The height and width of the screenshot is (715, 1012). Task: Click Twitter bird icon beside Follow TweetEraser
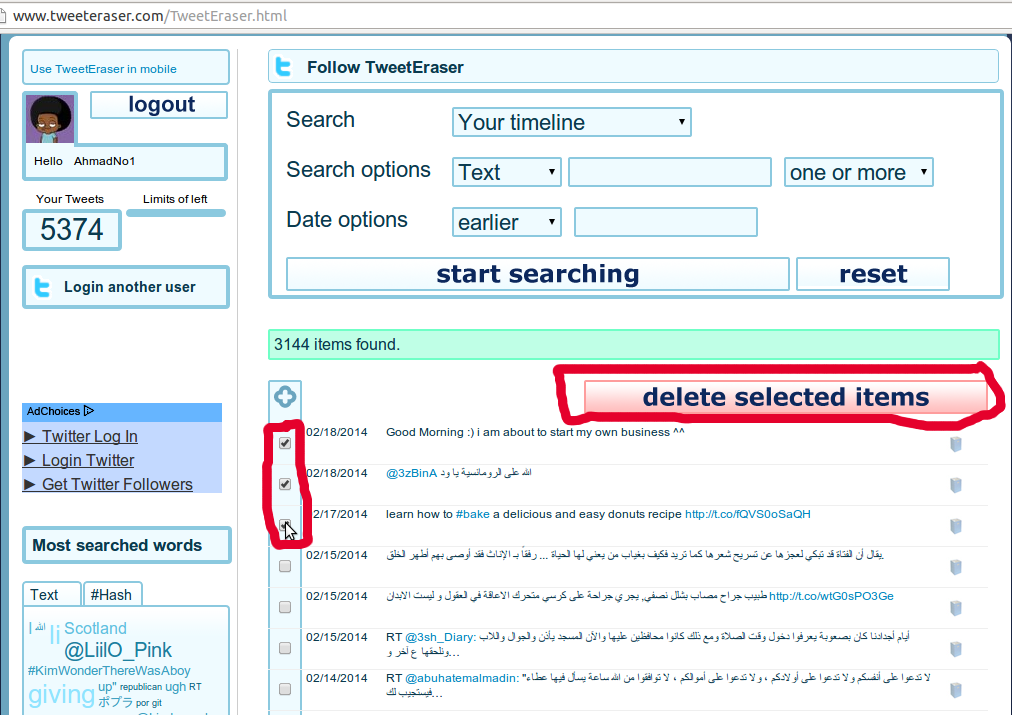[x=284, y=67]
